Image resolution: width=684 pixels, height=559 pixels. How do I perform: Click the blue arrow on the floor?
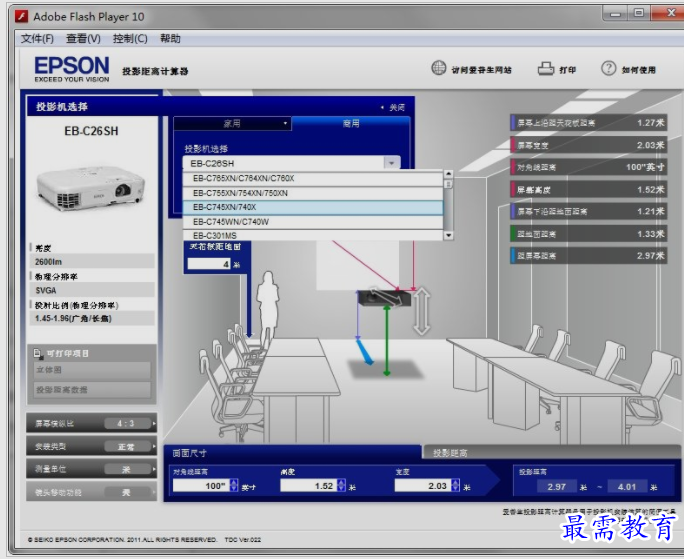pos(364,352)
